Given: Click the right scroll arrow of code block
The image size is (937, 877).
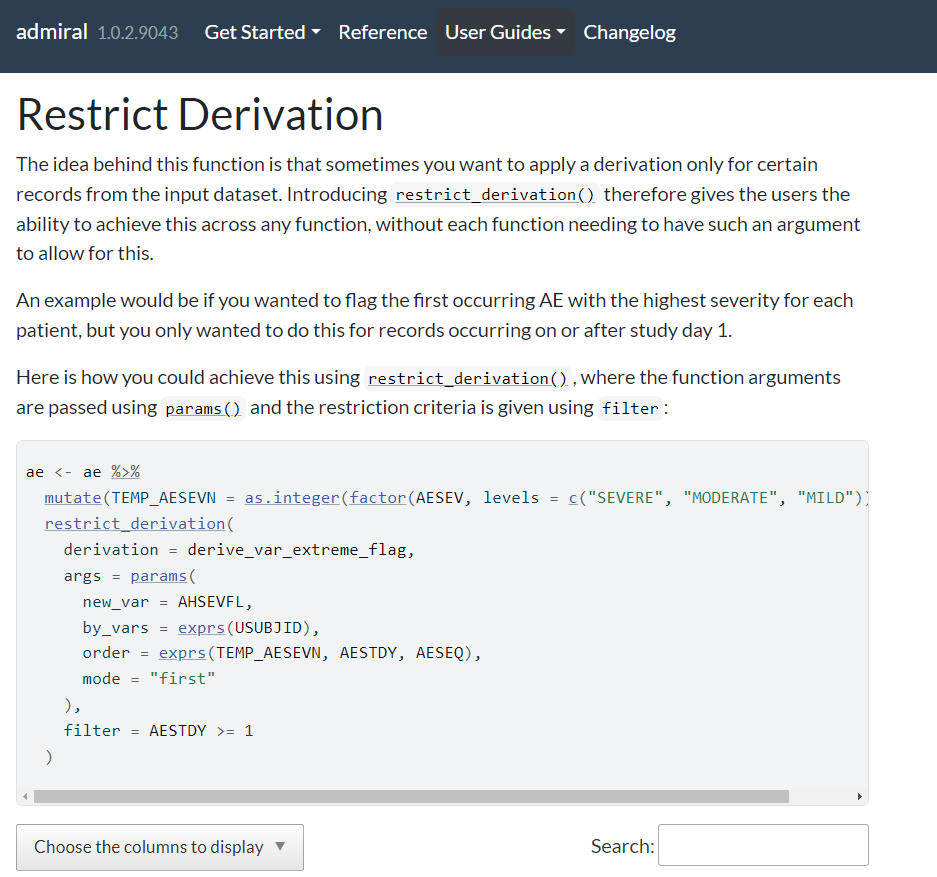Looking at the screenshot, I should coord(859,797).
